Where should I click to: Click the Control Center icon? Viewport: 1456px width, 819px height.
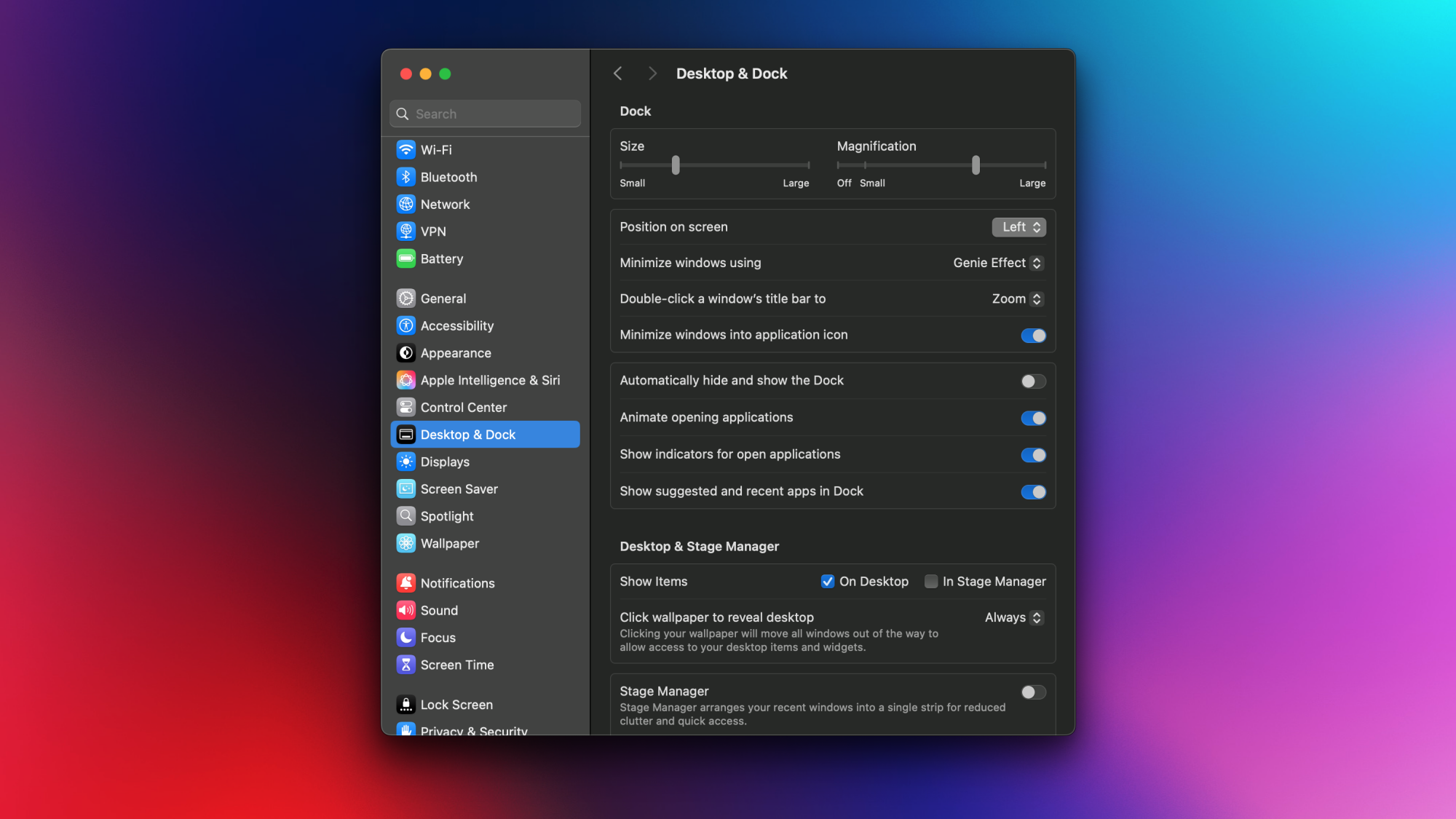coord(406,407)
